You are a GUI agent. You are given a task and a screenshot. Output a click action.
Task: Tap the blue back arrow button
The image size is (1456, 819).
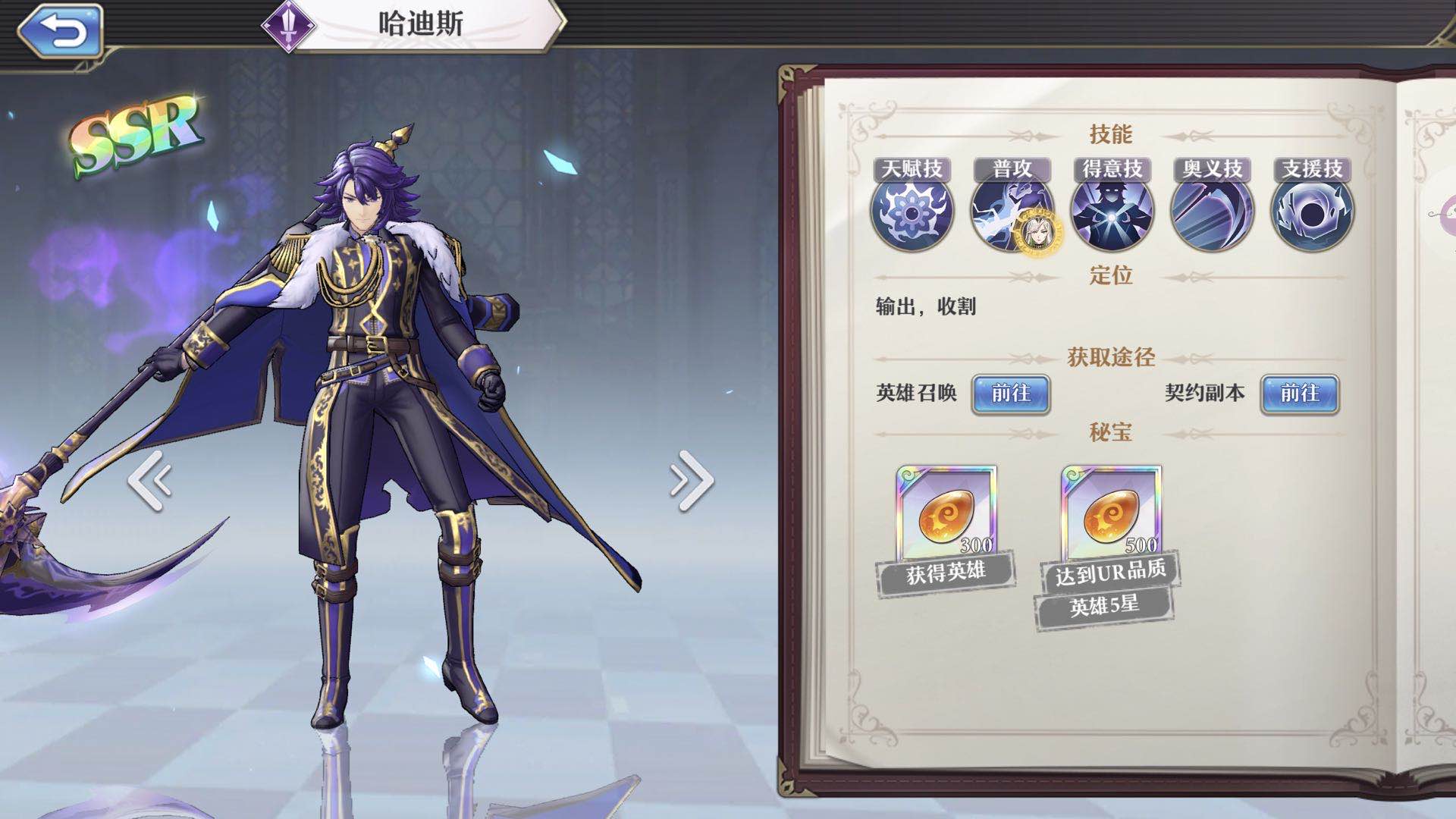coord(61,31)
